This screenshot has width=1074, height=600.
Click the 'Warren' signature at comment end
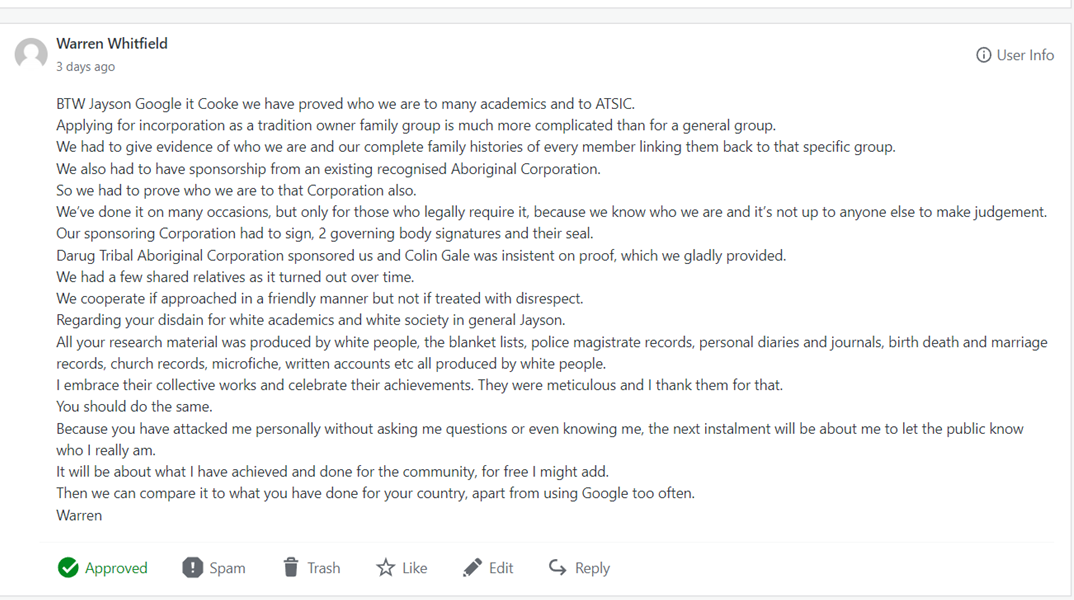pyautogui.click(x=79, y=515)
